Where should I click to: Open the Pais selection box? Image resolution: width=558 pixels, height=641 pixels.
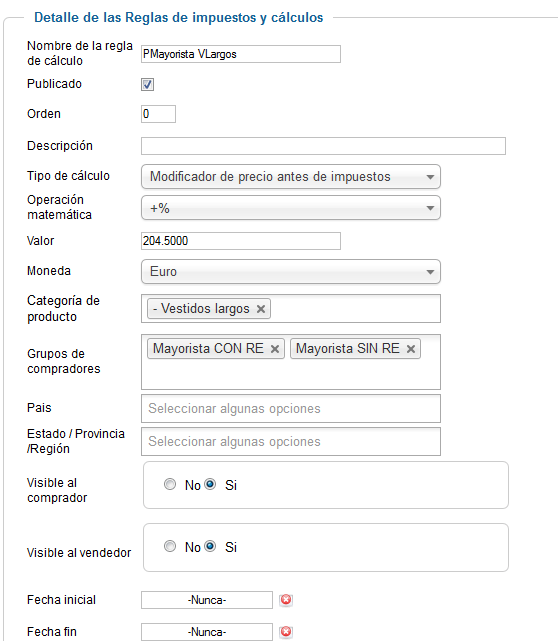click(291, 408)
